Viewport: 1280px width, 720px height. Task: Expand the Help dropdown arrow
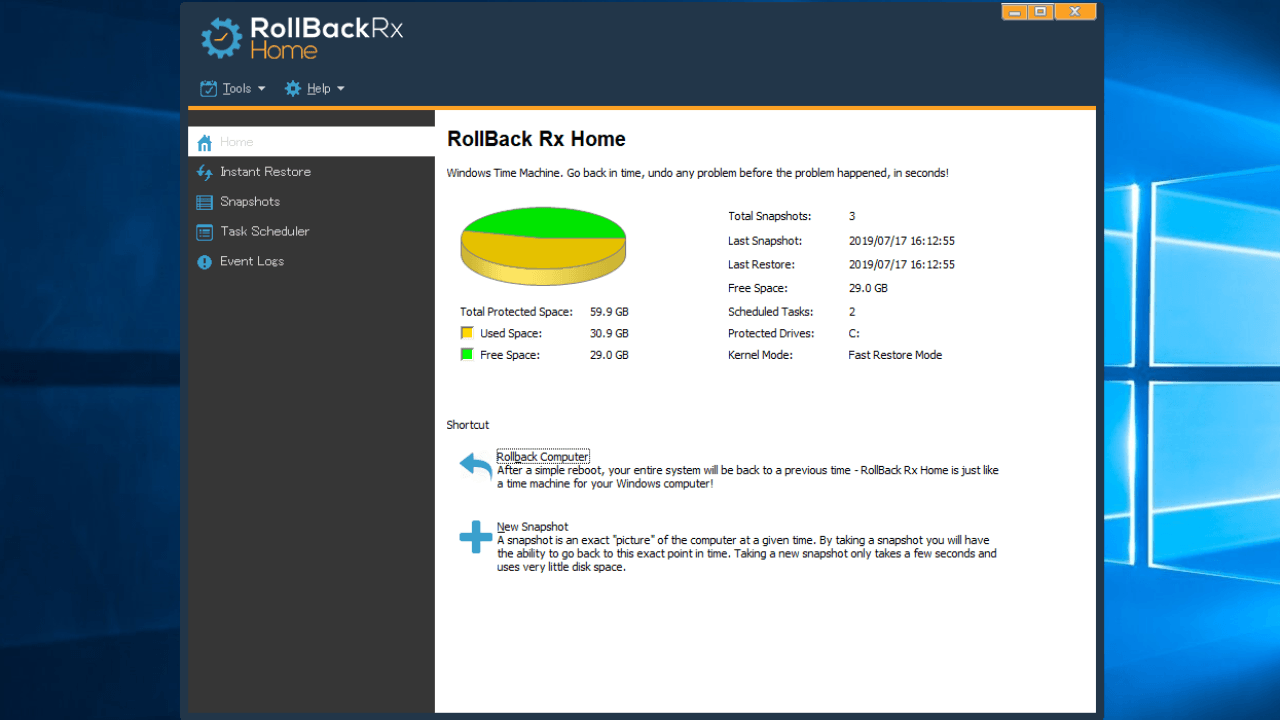pos(340,88)
